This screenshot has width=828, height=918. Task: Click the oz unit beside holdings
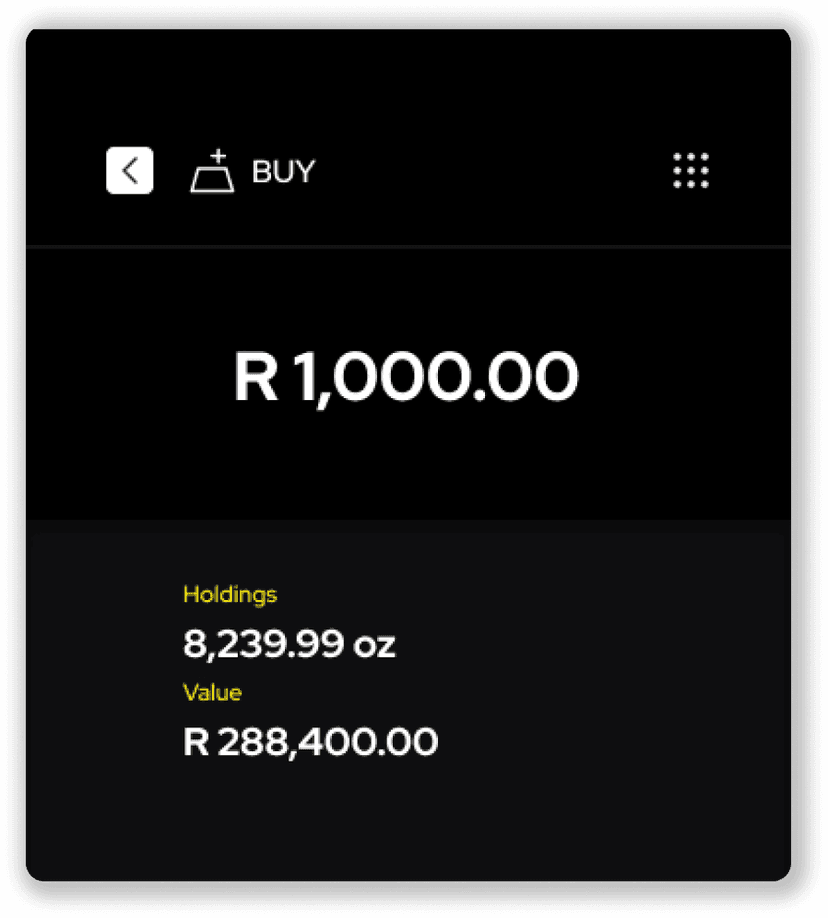click(x=375, y=645)
